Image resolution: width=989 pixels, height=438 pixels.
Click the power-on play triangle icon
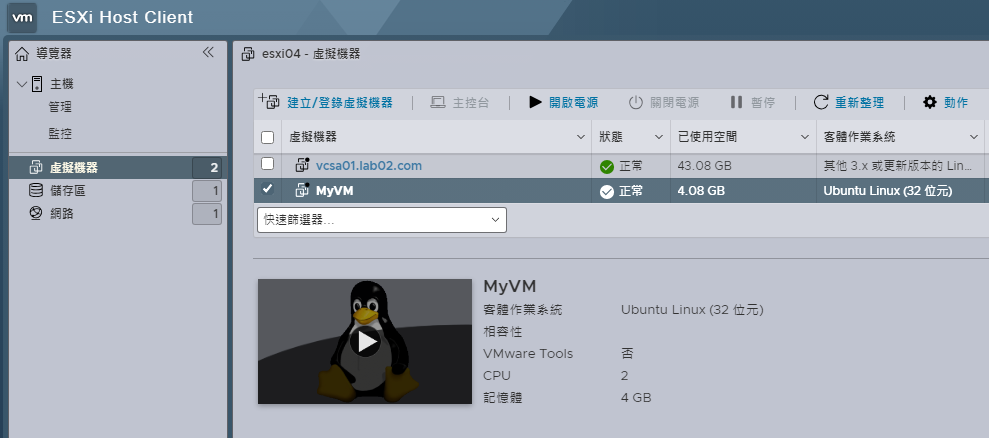(x=535, y=102)
